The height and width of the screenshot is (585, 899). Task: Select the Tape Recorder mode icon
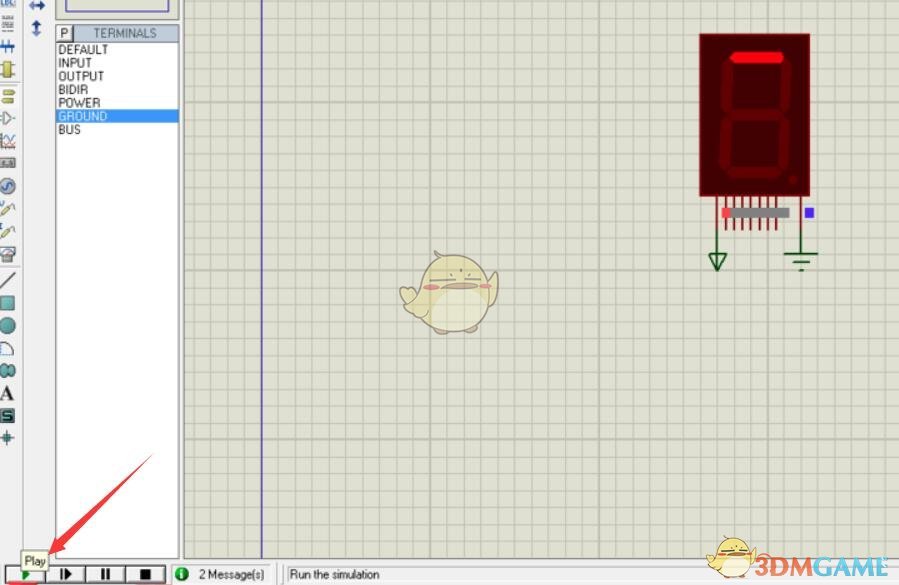click(7, 163)
